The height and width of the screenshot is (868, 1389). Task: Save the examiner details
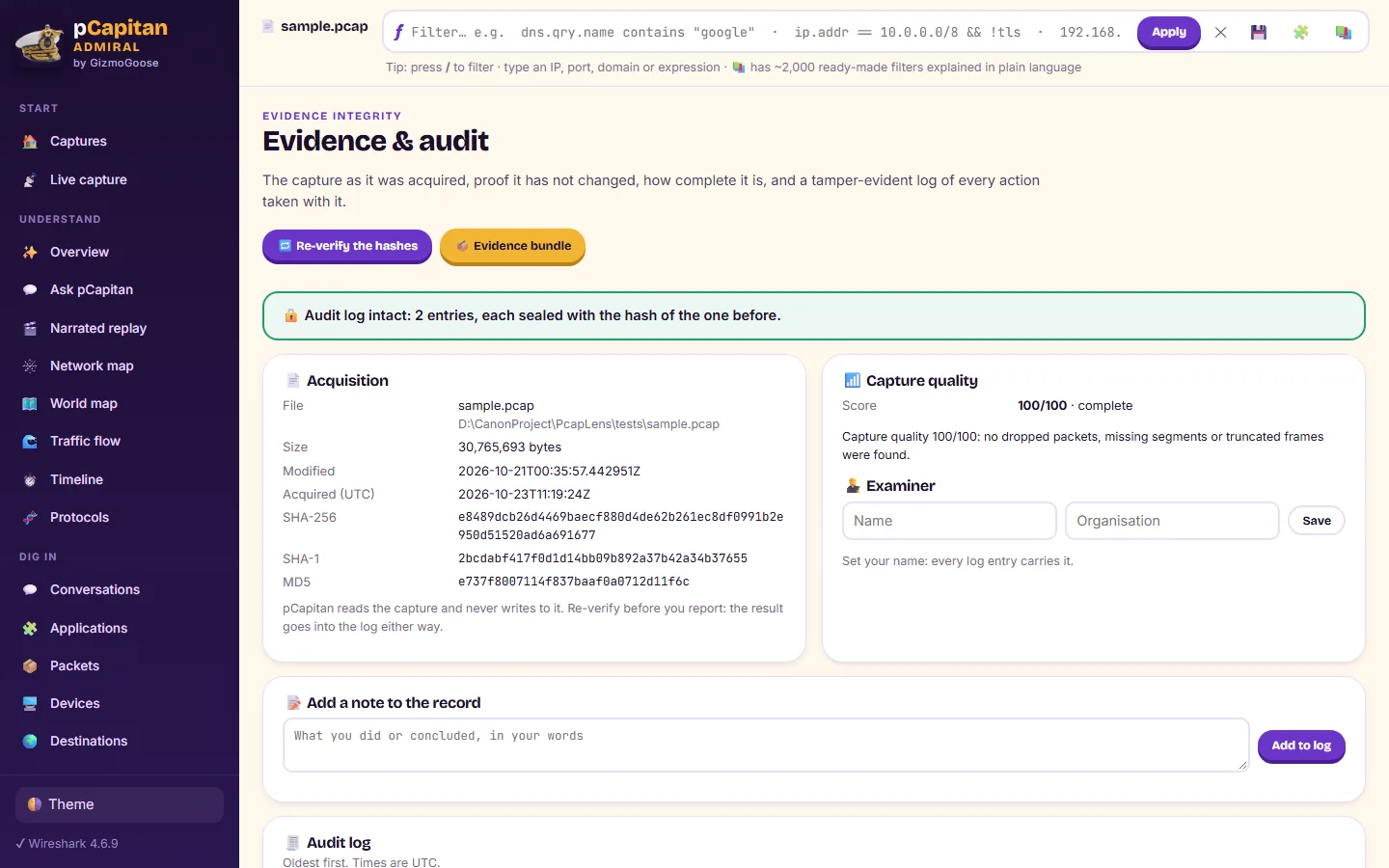coord(1317,521)
